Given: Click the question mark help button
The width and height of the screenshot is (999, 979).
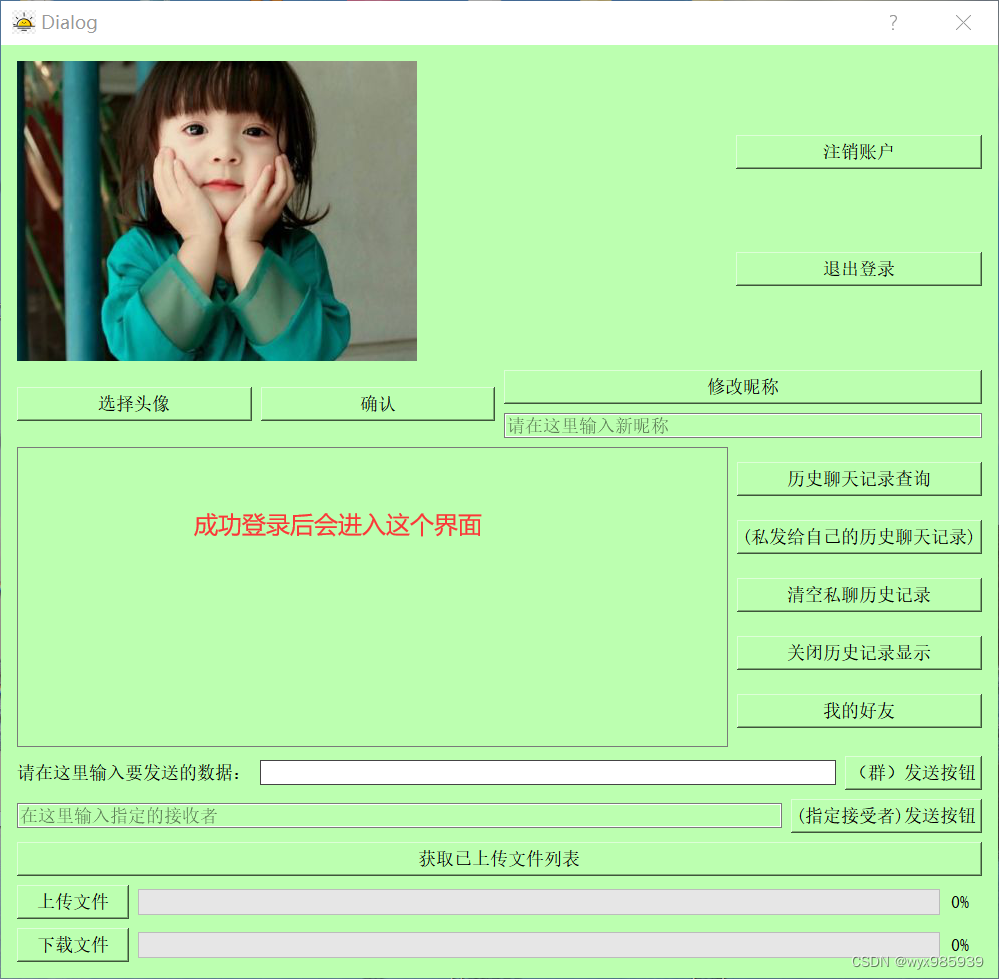Looking at the screenshot, I should [x=893, y=23].
